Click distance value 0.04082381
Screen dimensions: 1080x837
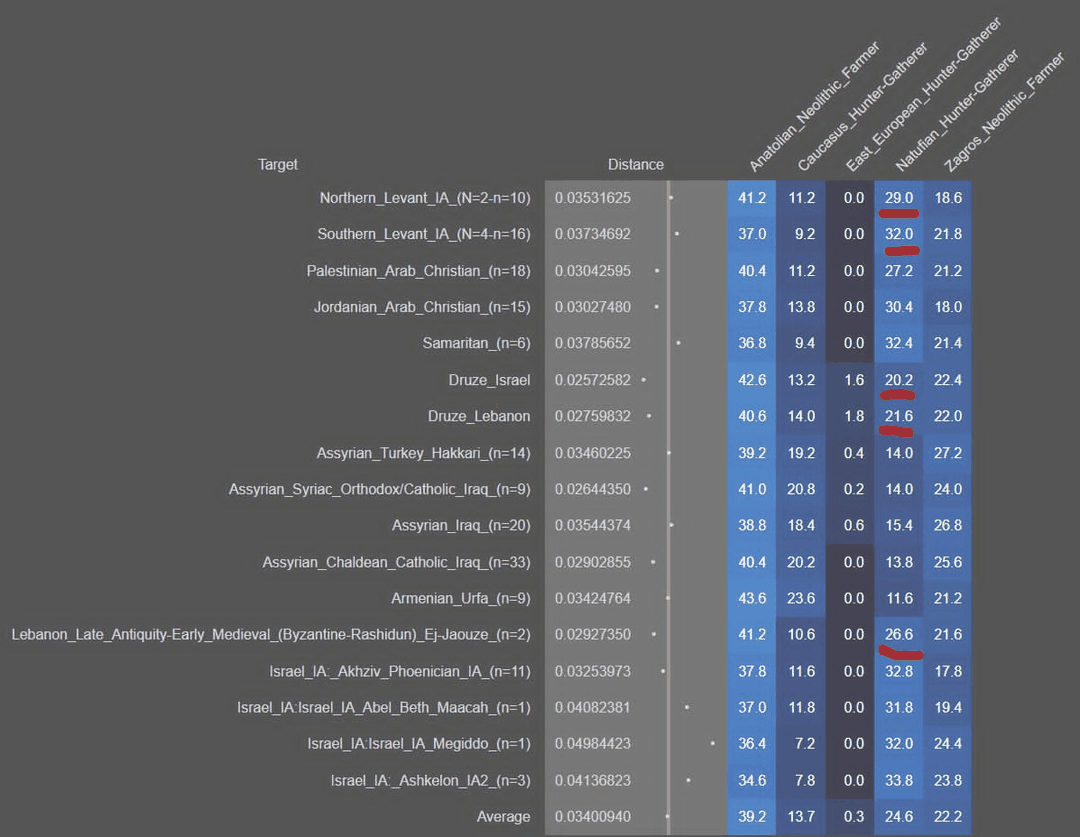[592, 707]
